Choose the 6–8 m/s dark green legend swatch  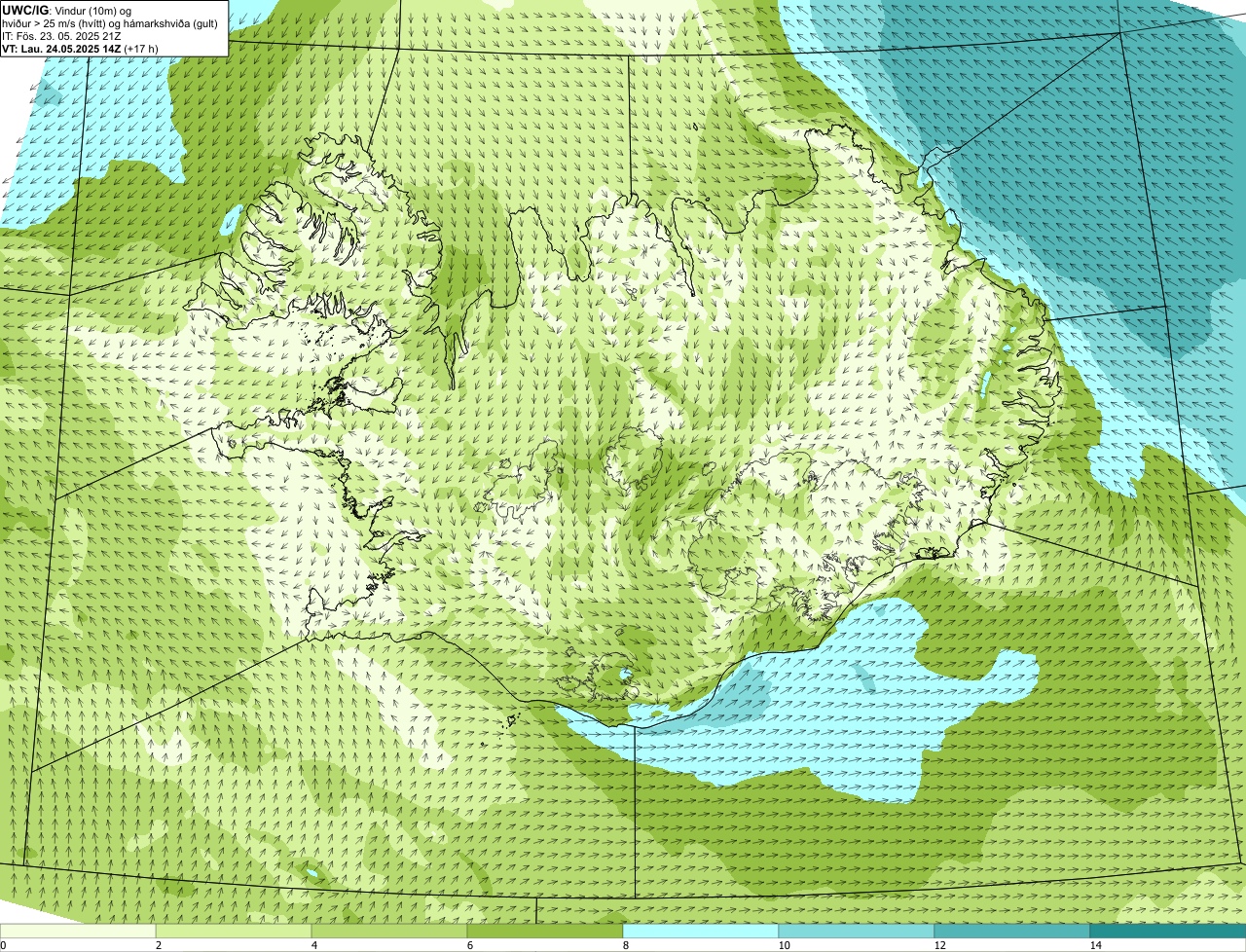[x=545, y=931]
